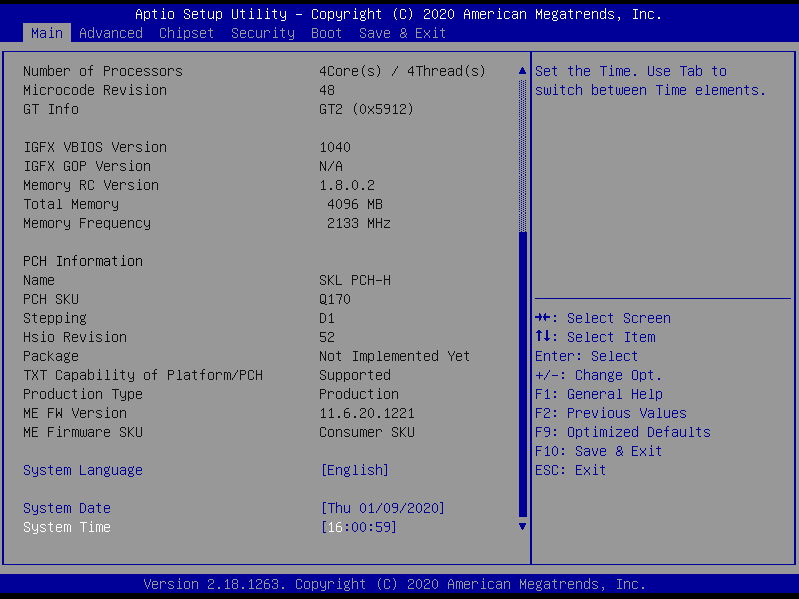Viewport: 799px width, 599px height.
Task: Click the Total Memory 4096 MB value
Action: pos(354,204)
